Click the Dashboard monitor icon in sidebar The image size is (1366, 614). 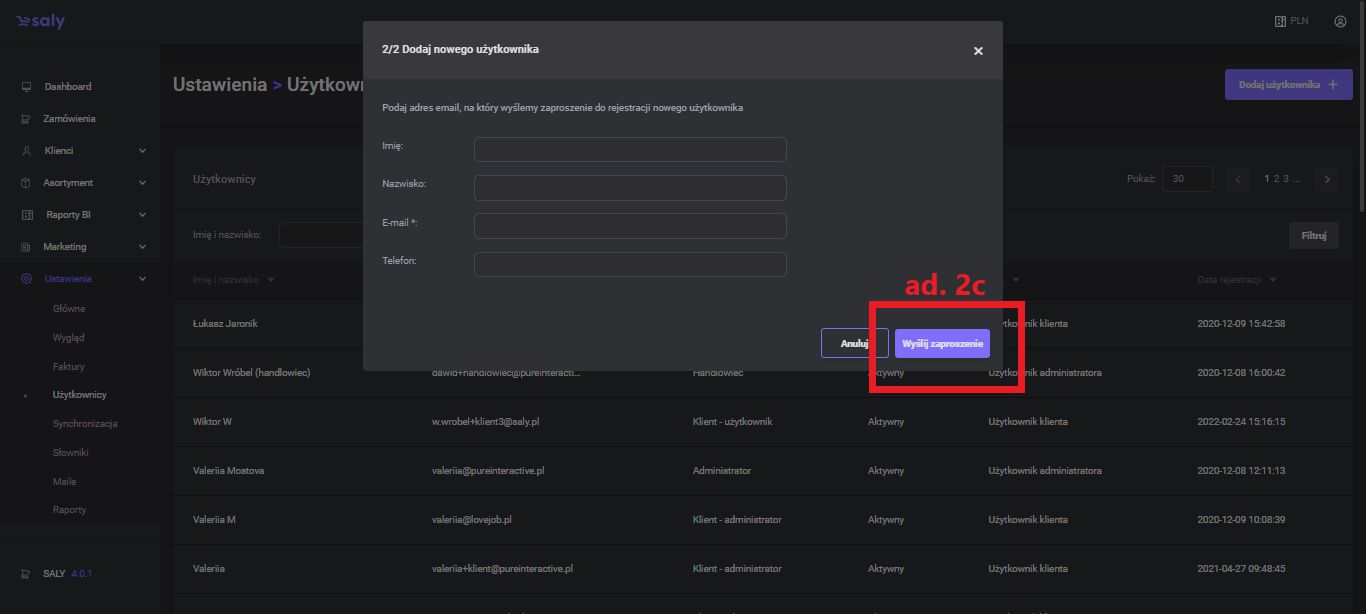[26, 87]
